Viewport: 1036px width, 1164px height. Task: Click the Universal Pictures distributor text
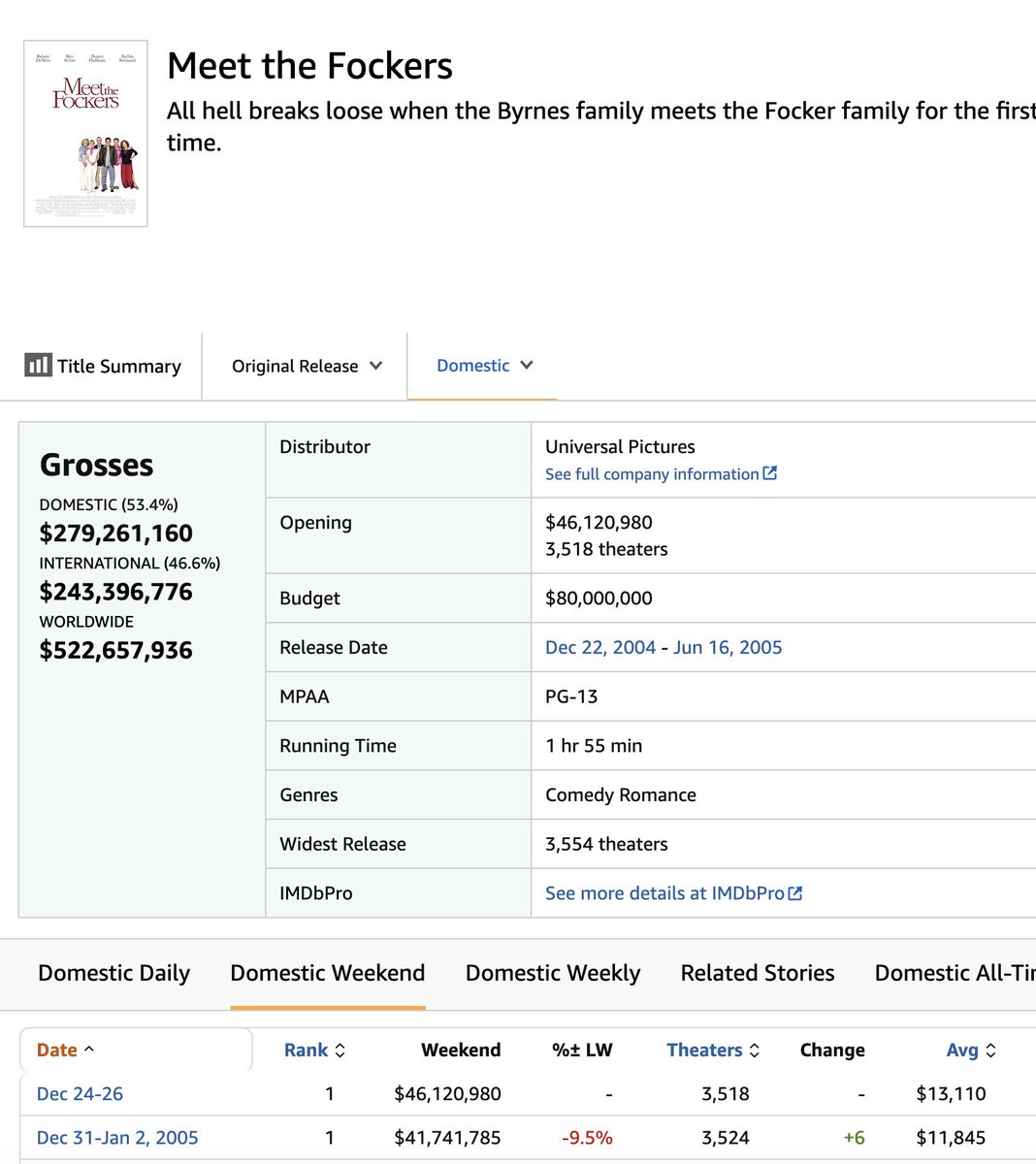tap(620, 447)
